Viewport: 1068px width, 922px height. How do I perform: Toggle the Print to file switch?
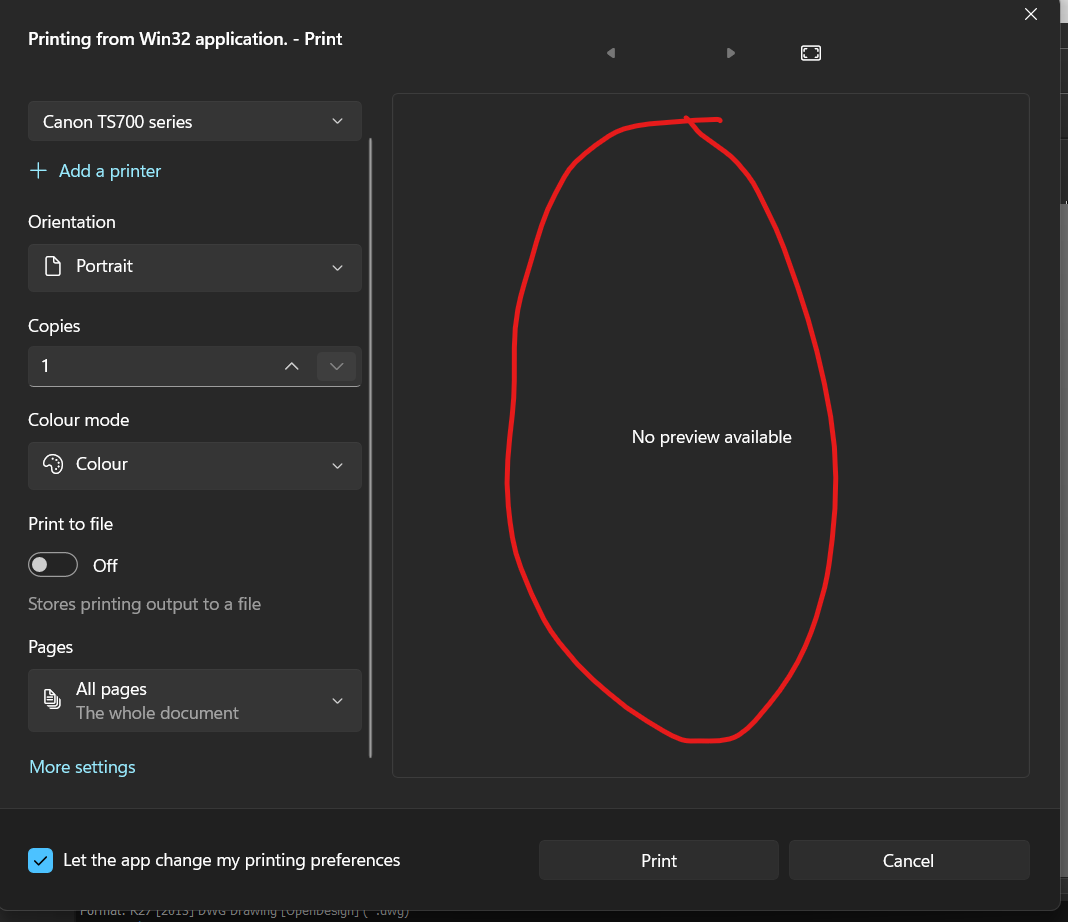pos(53,565)
